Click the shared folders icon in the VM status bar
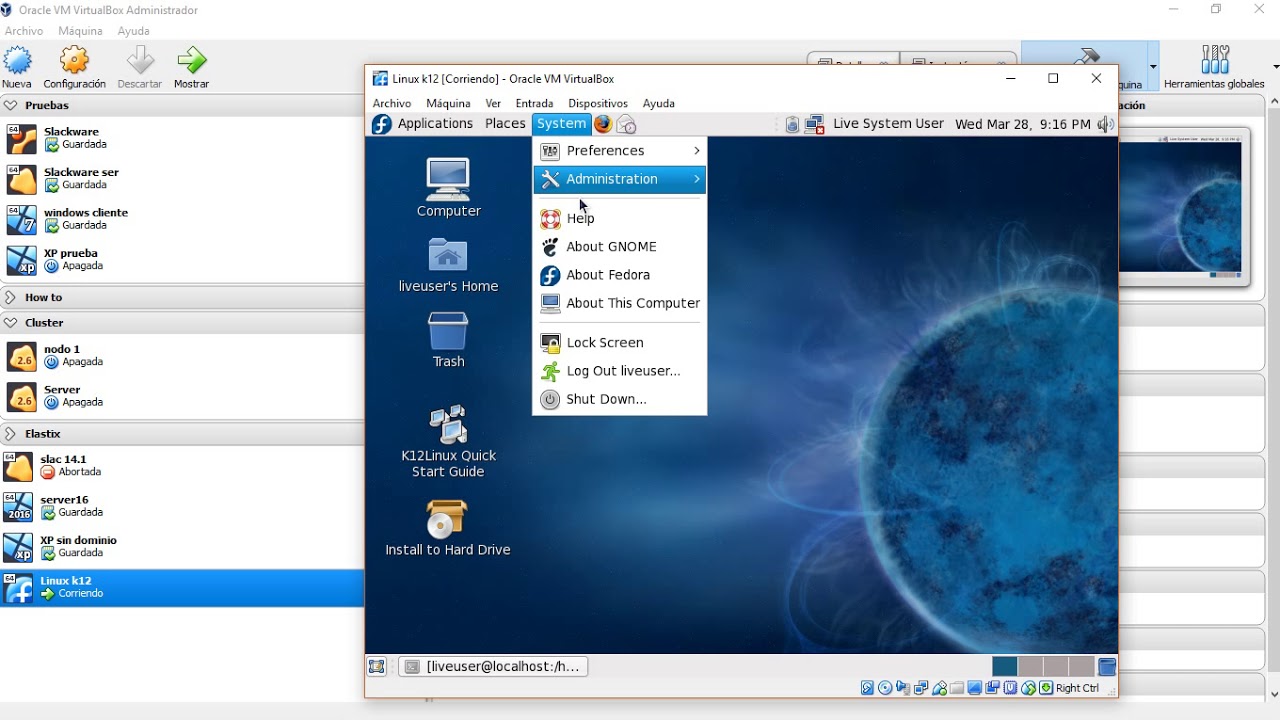Image resolution: width=1280 pixels, height=720 pixels. (x=957, y=688)
